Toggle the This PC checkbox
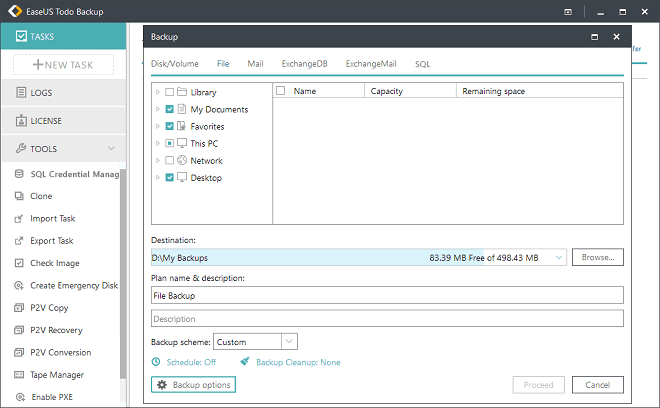This screenshot has height=408, width=660. [x=169, y=143]
